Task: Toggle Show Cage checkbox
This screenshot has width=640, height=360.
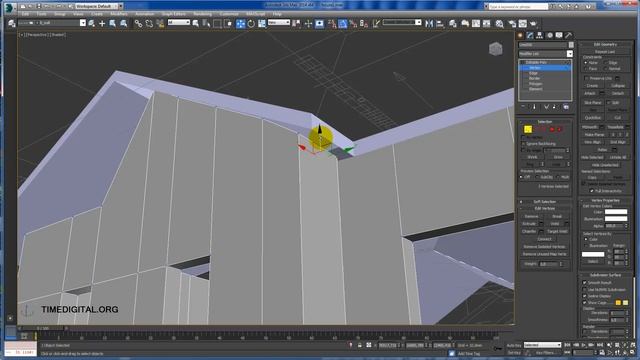Action: tap(584, 303)
